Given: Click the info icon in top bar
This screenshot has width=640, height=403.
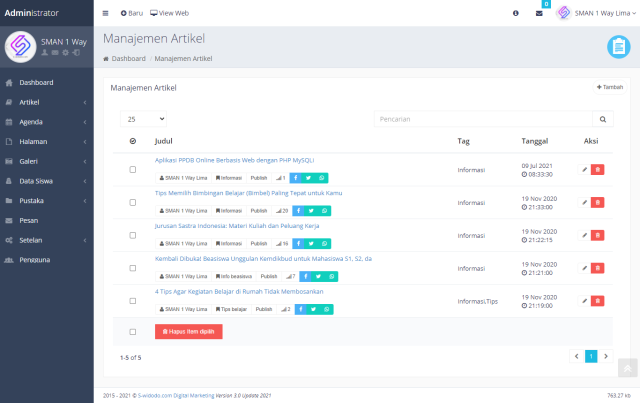Looking at the screenshot, I should 516,13.
